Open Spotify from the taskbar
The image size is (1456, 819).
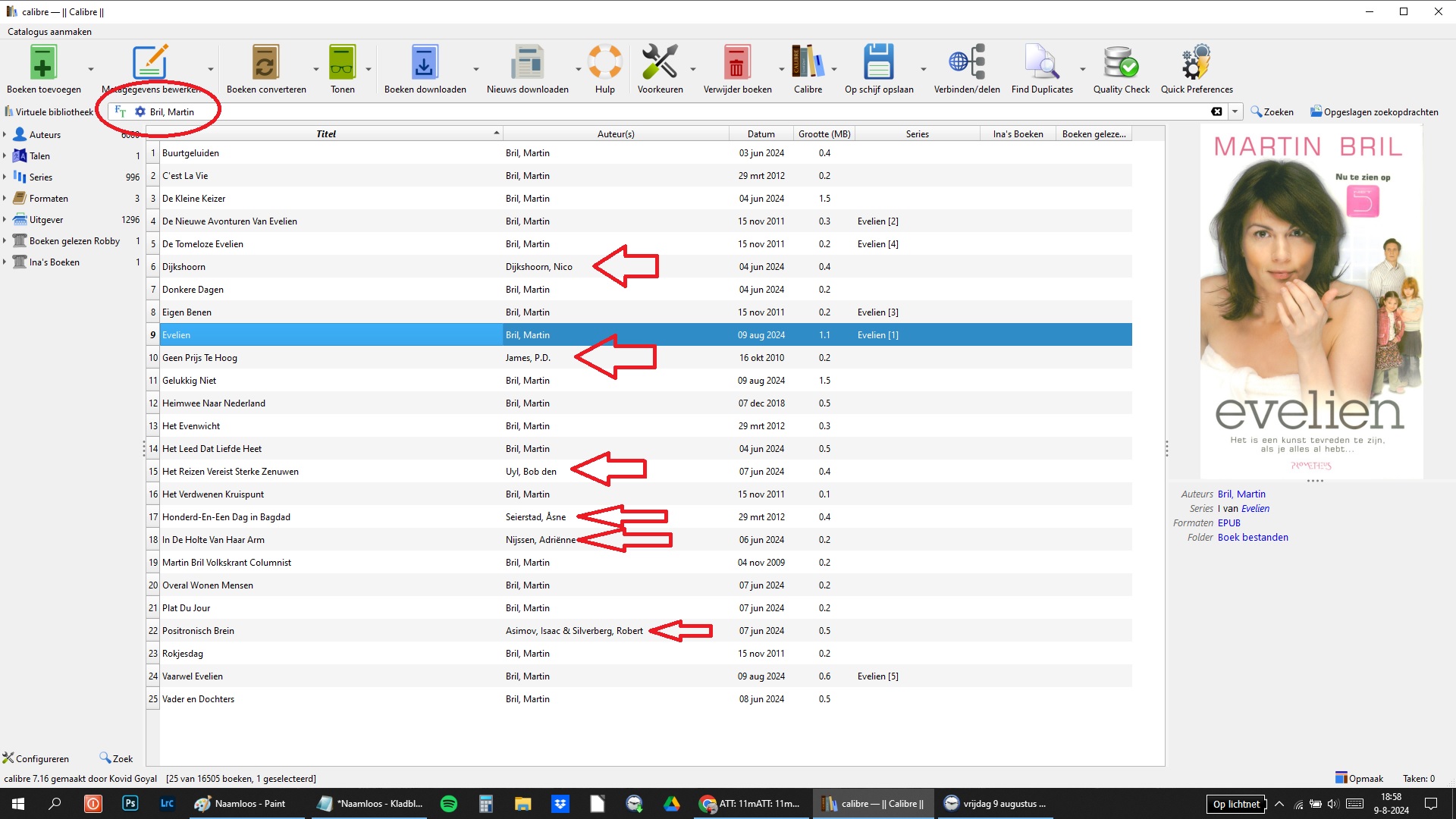click(x=449, y=804)
